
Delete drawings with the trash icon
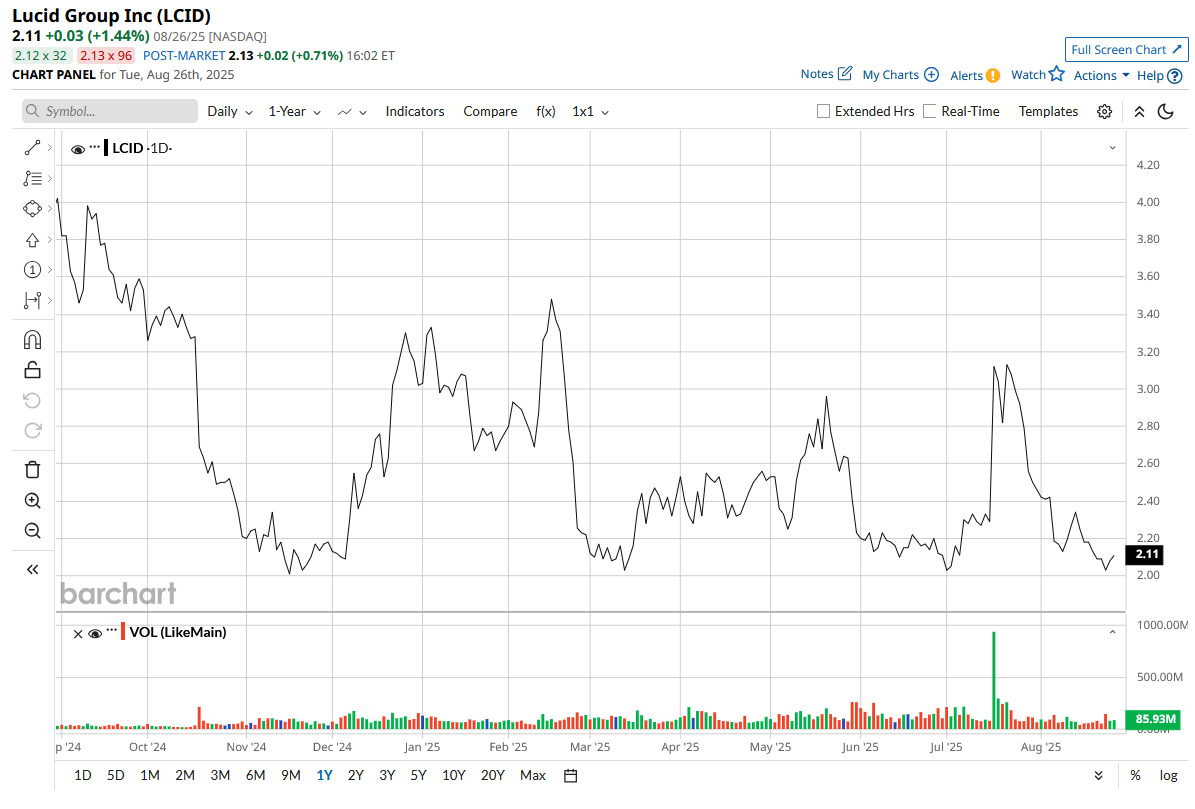click(x=32, y=470)
